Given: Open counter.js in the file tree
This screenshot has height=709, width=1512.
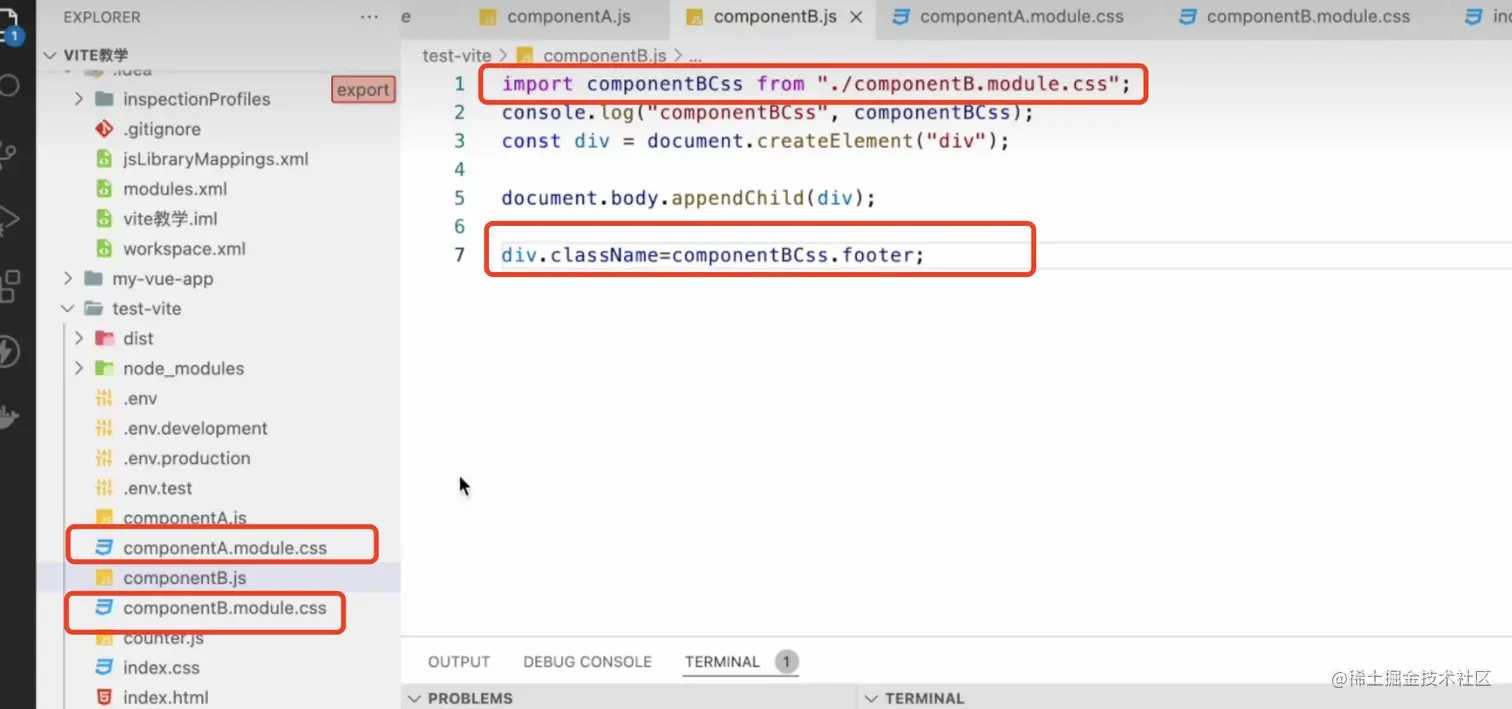Looking at the screenshot, I should click(x=163, y=638).
